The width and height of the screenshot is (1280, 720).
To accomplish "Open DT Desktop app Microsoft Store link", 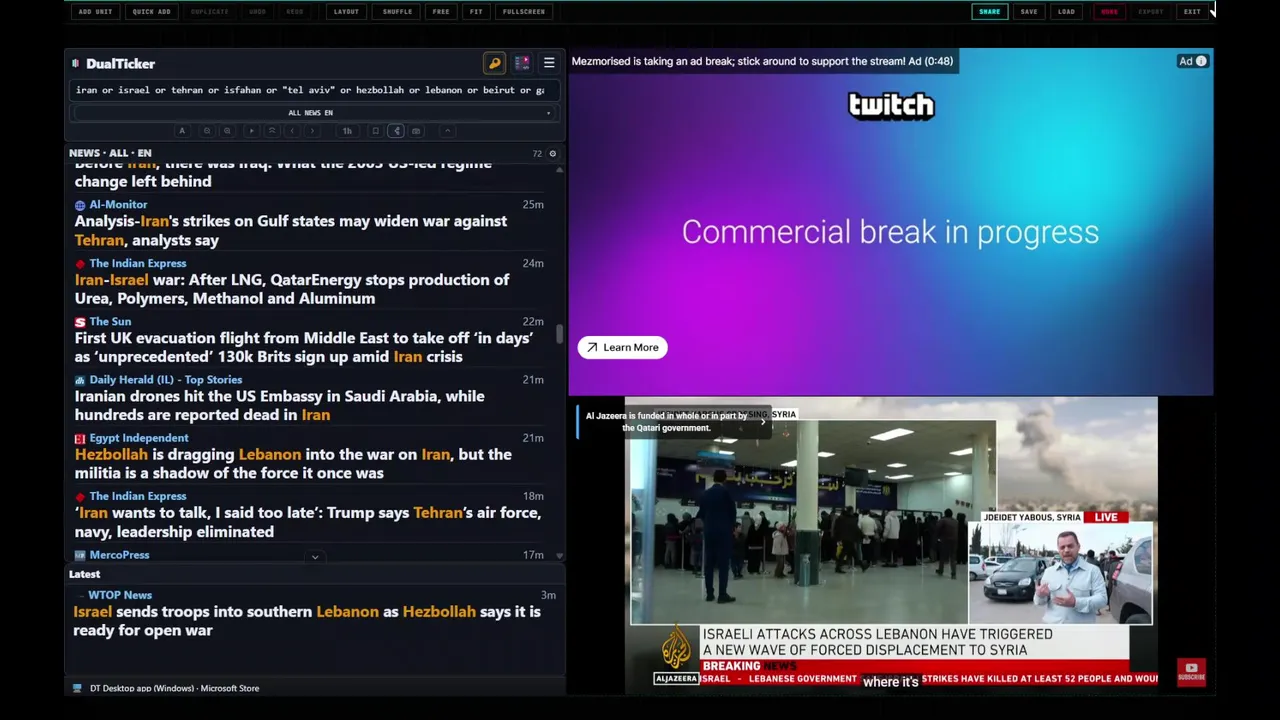I will (174, 688).
